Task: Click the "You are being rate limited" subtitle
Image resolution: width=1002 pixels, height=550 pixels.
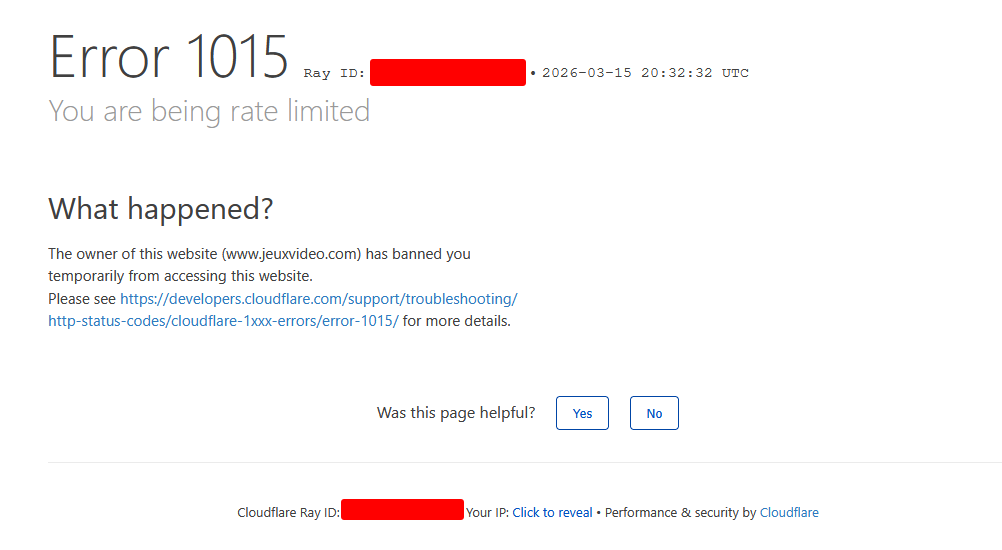Action: pyautogui.click(x=209, y=111)
